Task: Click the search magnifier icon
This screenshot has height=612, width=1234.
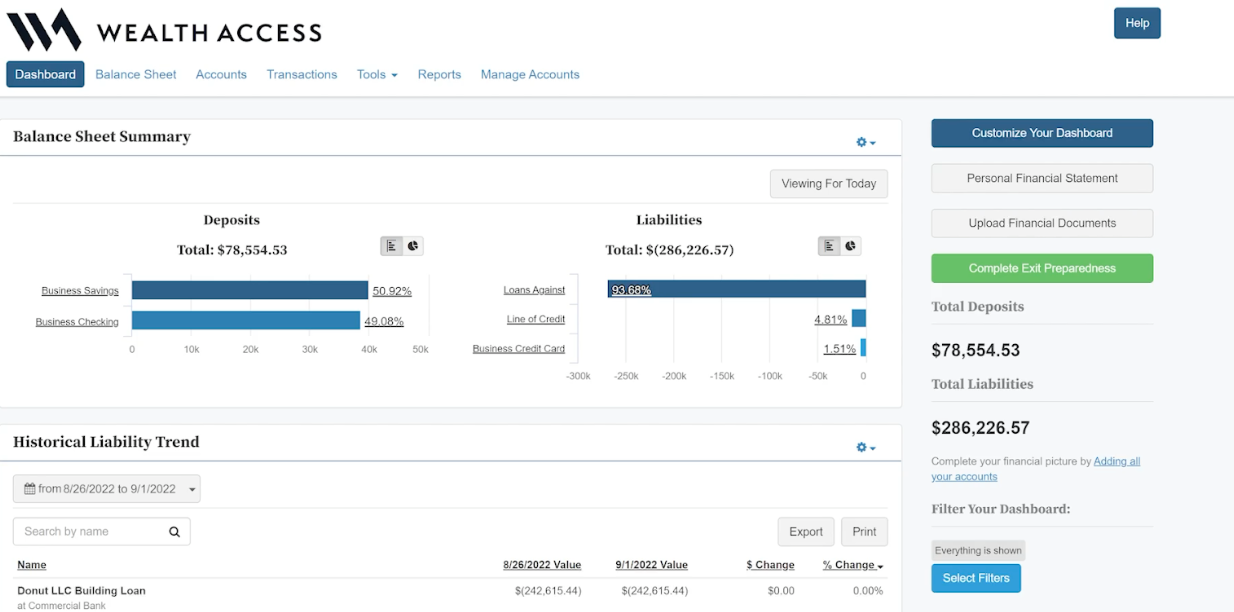Action: 174,532
